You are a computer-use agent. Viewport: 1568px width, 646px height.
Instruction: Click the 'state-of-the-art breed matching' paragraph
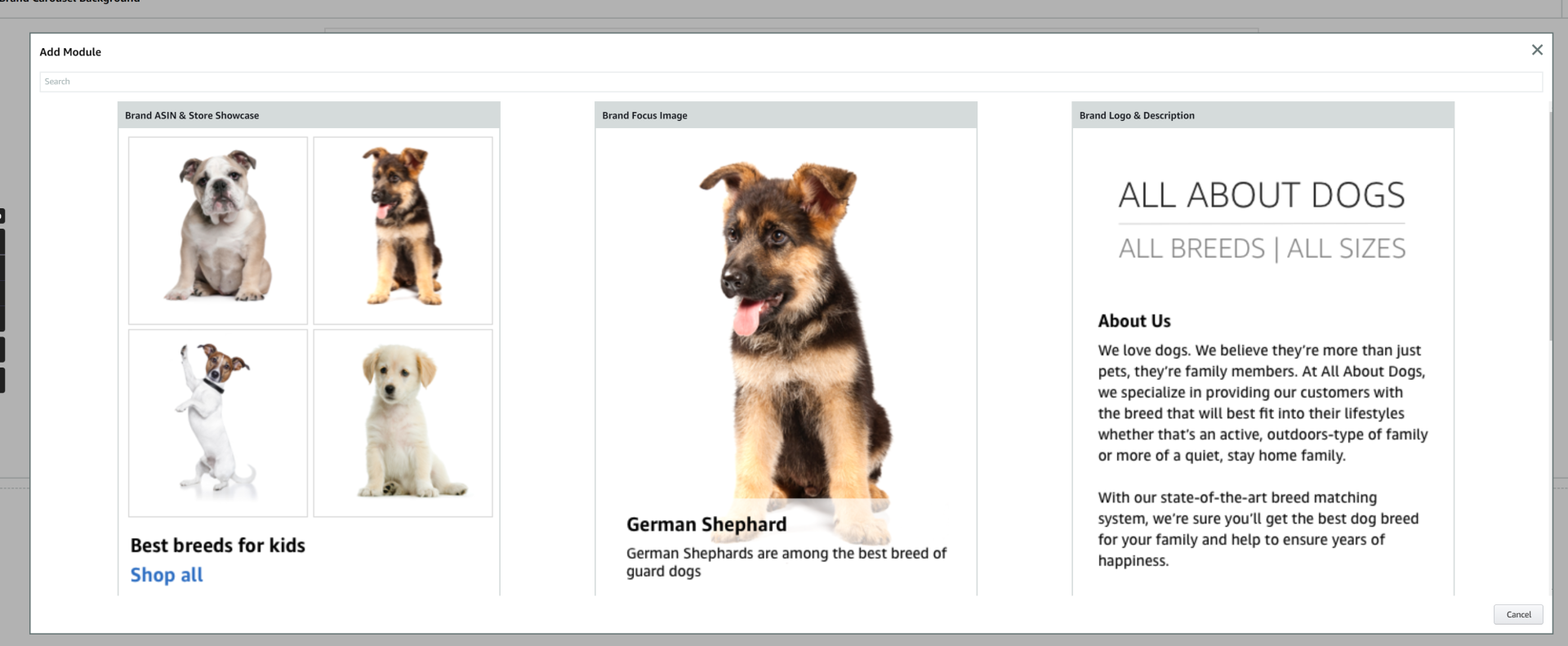[1258, 529]
